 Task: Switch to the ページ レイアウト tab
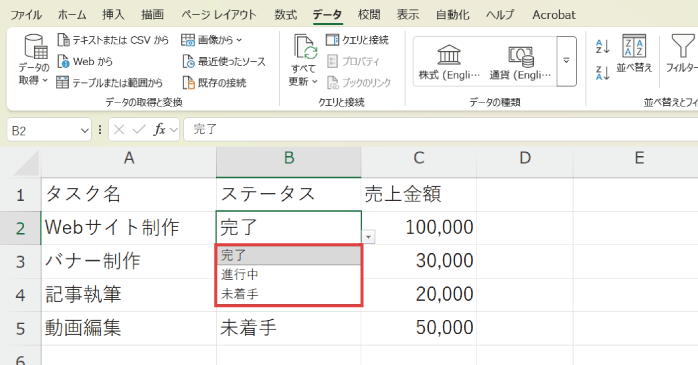pyautogui.click(x=219, y=15)
